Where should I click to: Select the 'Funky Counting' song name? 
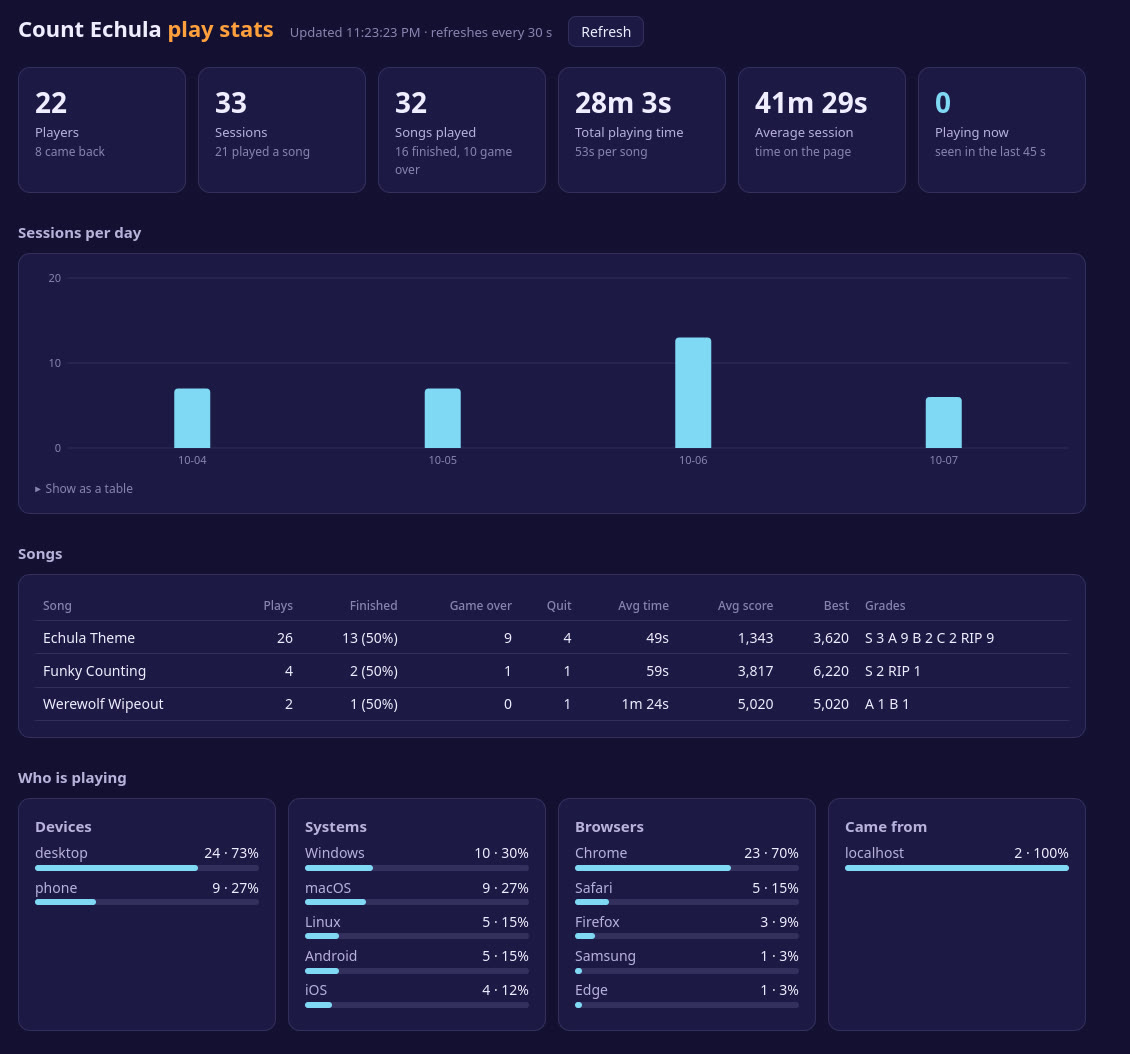(x=94, y=671)
